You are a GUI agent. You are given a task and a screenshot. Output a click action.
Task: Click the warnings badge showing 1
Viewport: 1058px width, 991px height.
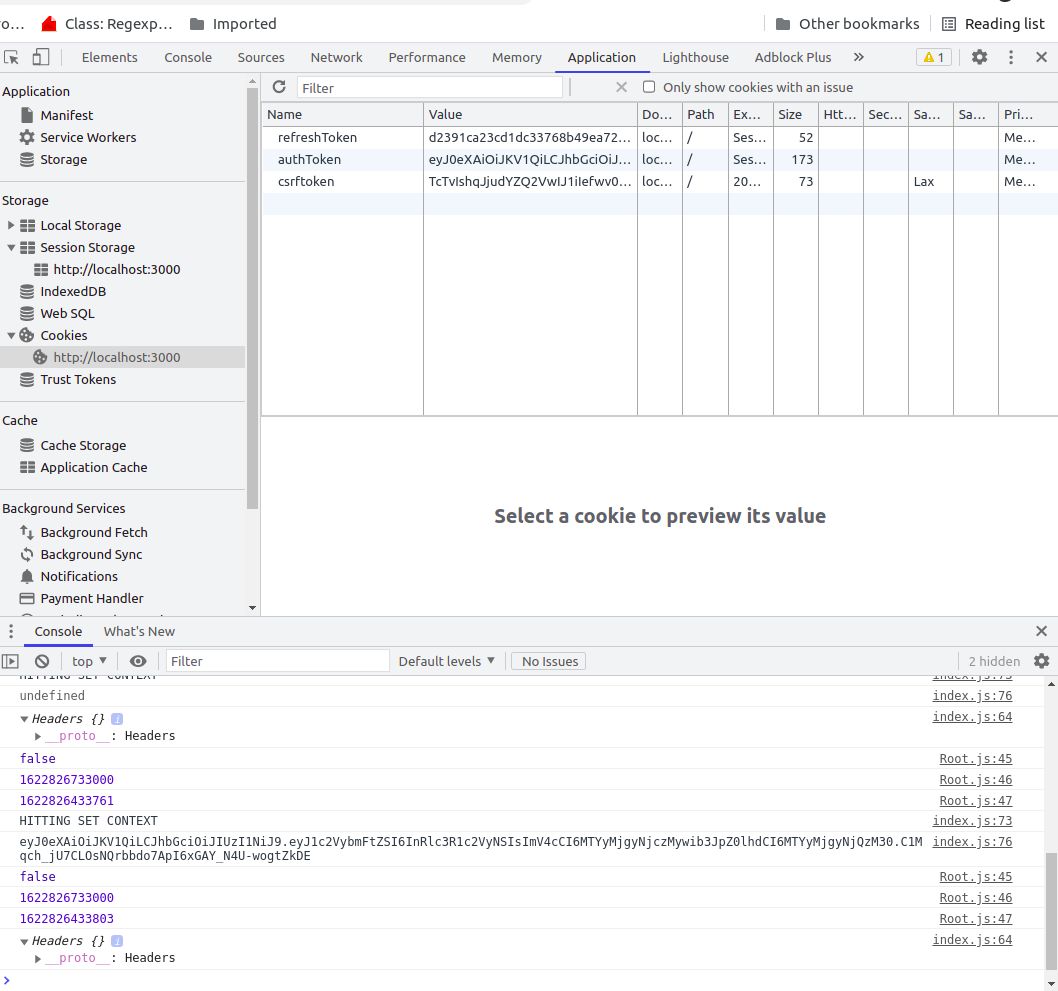coord(934,57)
